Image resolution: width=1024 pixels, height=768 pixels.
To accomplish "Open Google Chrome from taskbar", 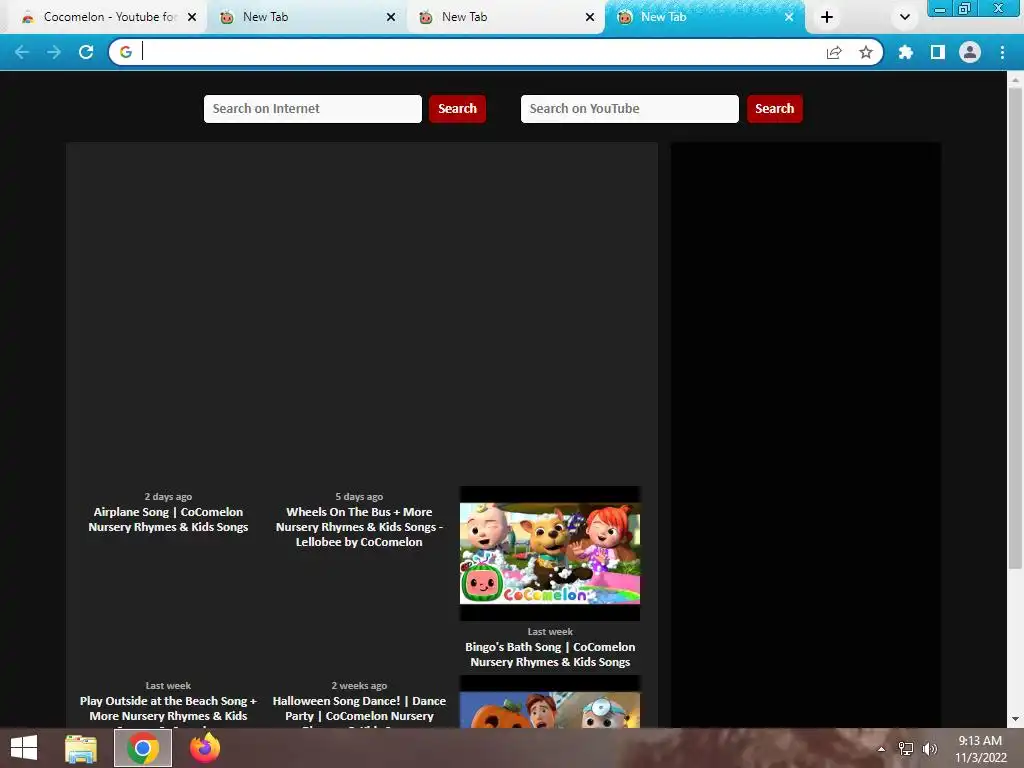I will [x=143, y=748].
